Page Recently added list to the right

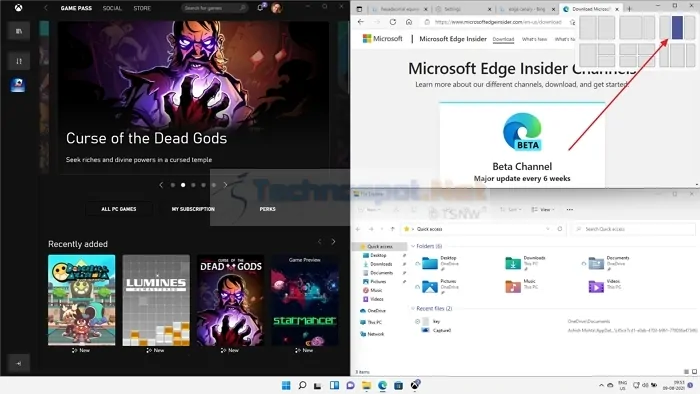point(333,242)
